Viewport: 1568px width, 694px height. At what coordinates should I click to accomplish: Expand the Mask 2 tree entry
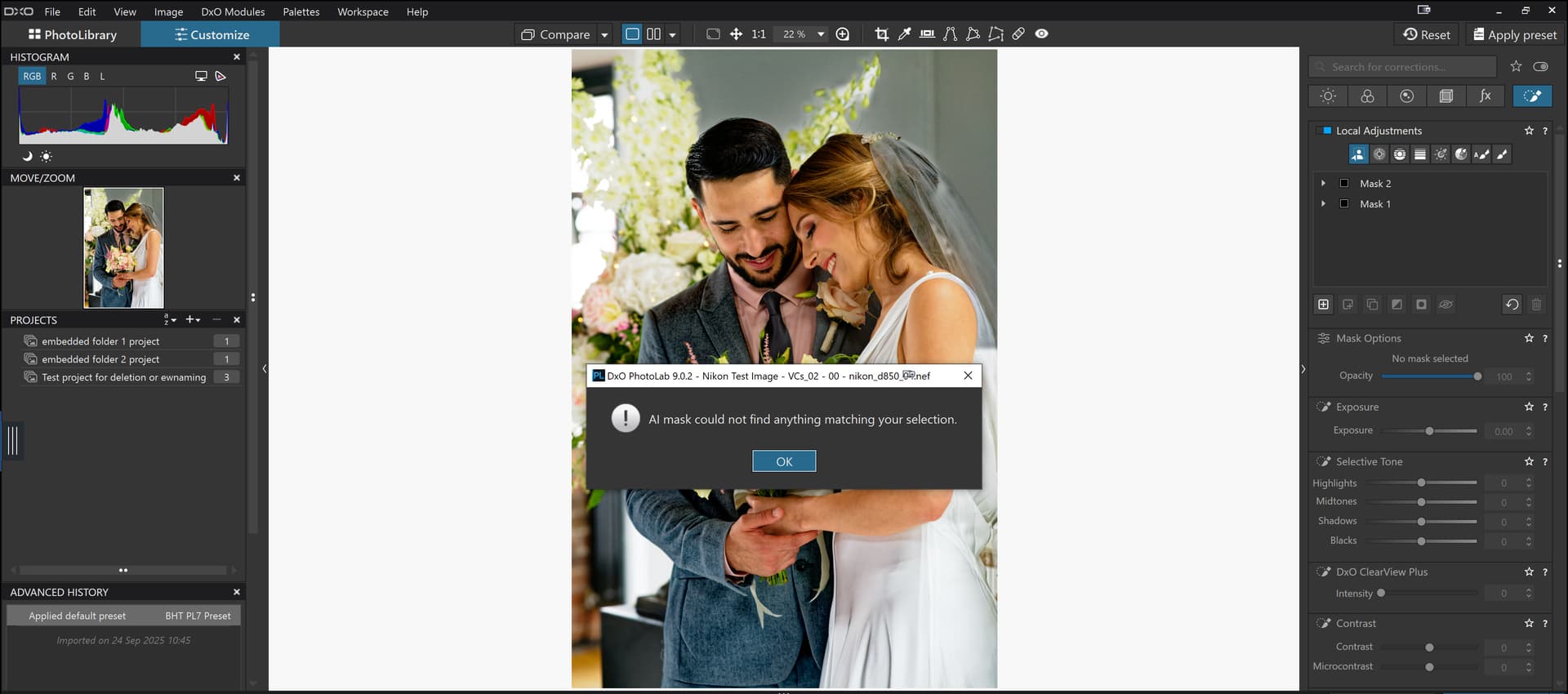1324,184
